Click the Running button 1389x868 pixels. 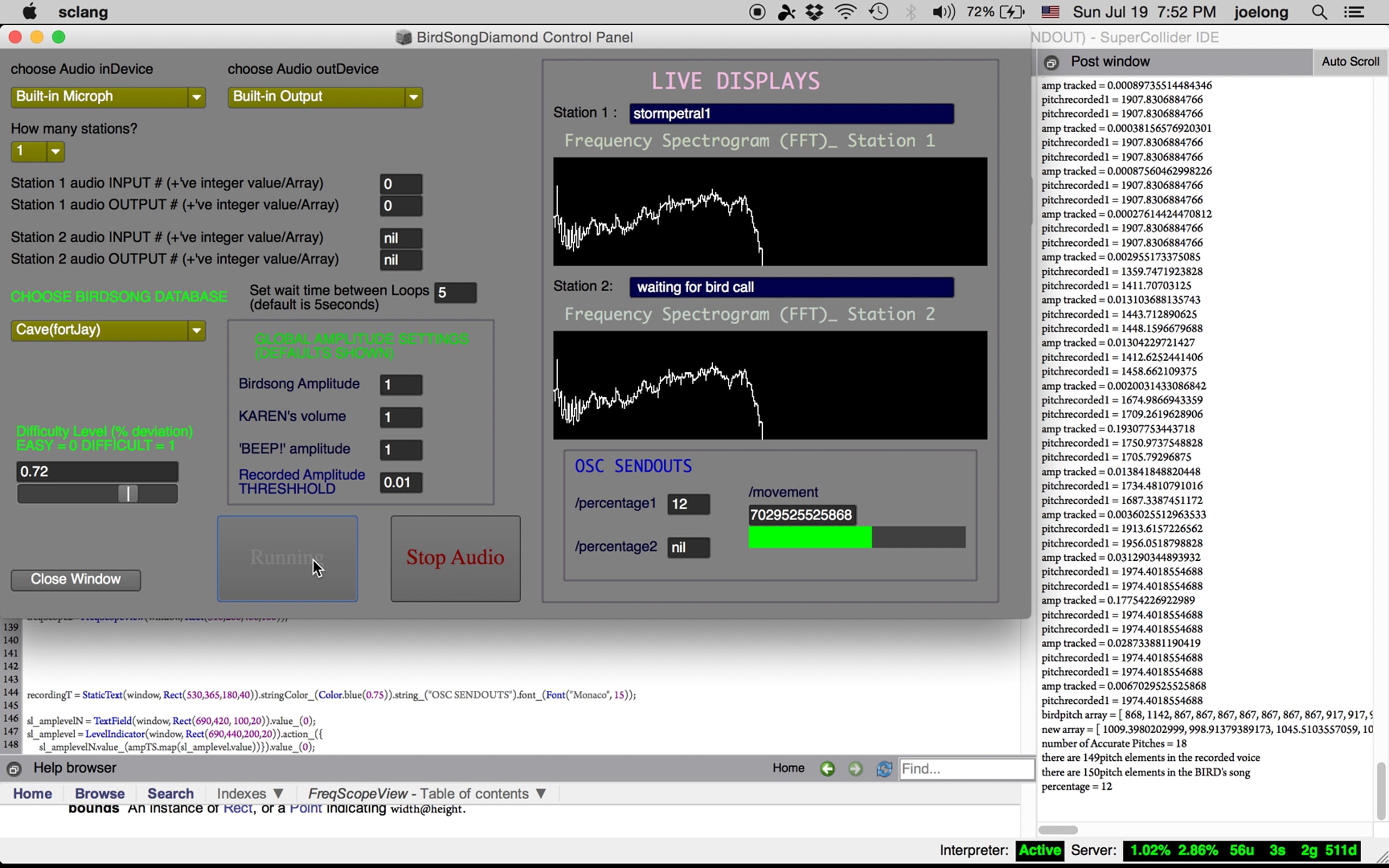click(288, 558)
